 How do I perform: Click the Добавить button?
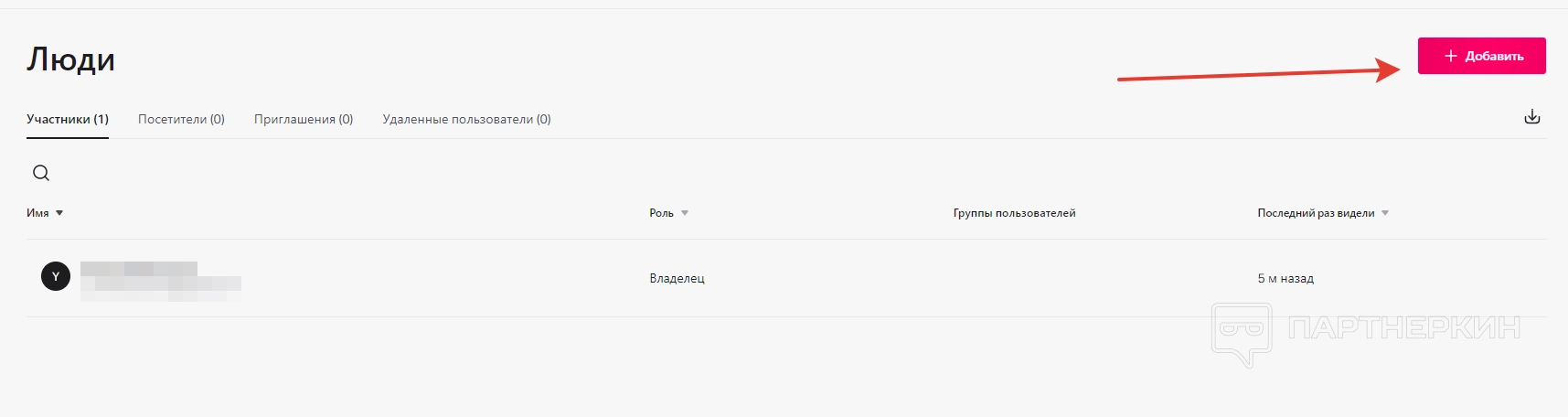click(x=1481, y=56)
